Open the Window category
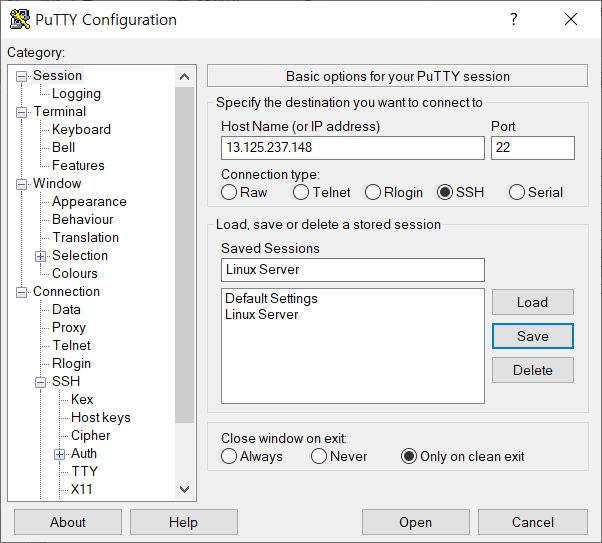Image resolution: width=602 pixels, height=543 pixels. click(57, 184)
